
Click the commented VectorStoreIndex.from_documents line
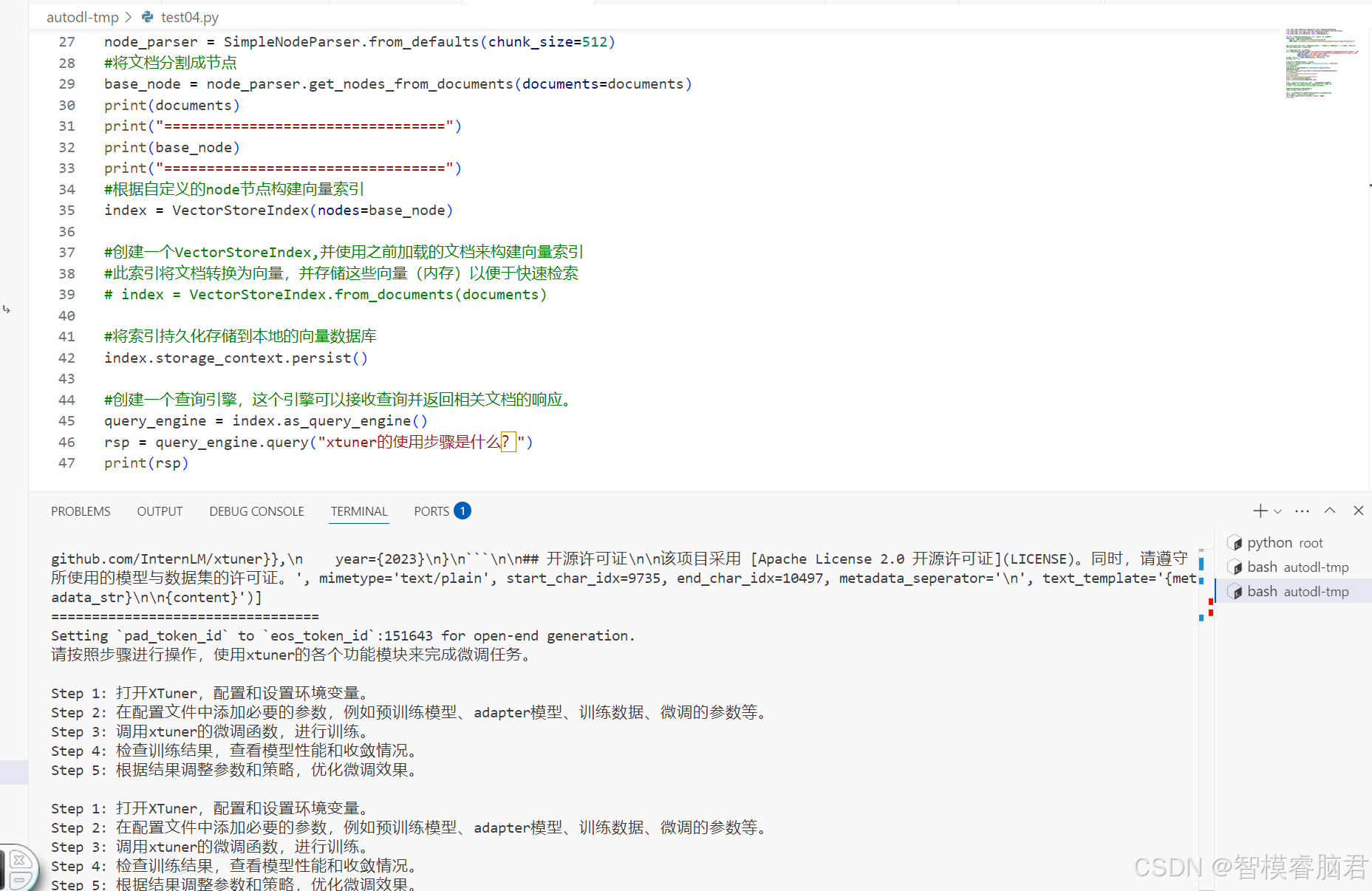(326, 295)
